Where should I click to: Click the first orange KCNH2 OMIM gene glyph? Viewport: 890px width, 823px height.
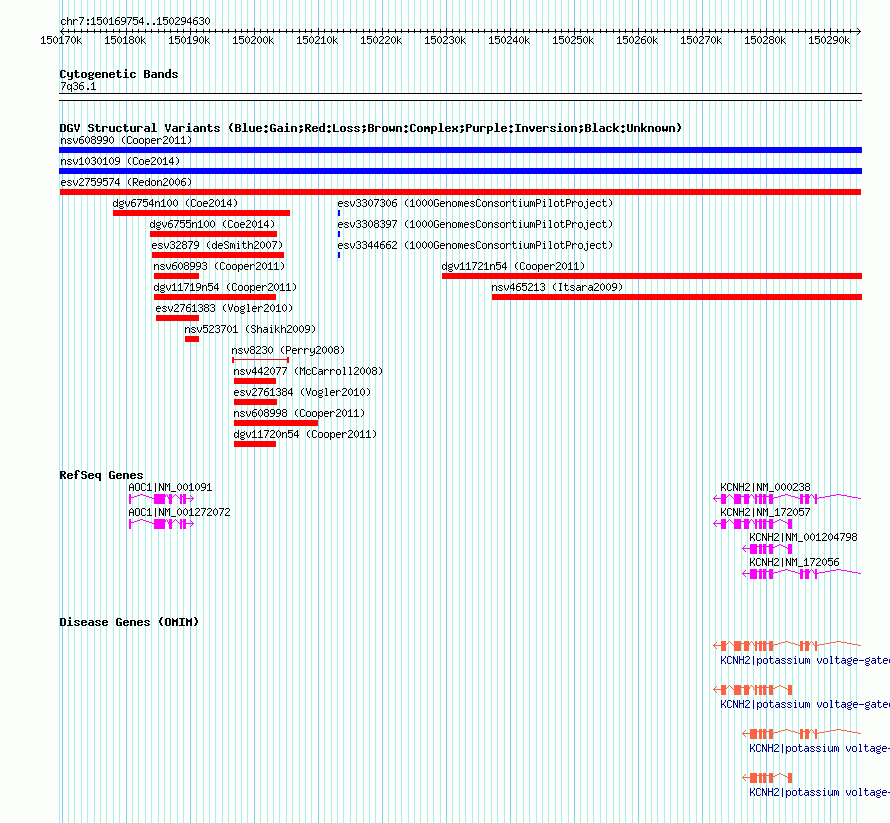[787, 645]
